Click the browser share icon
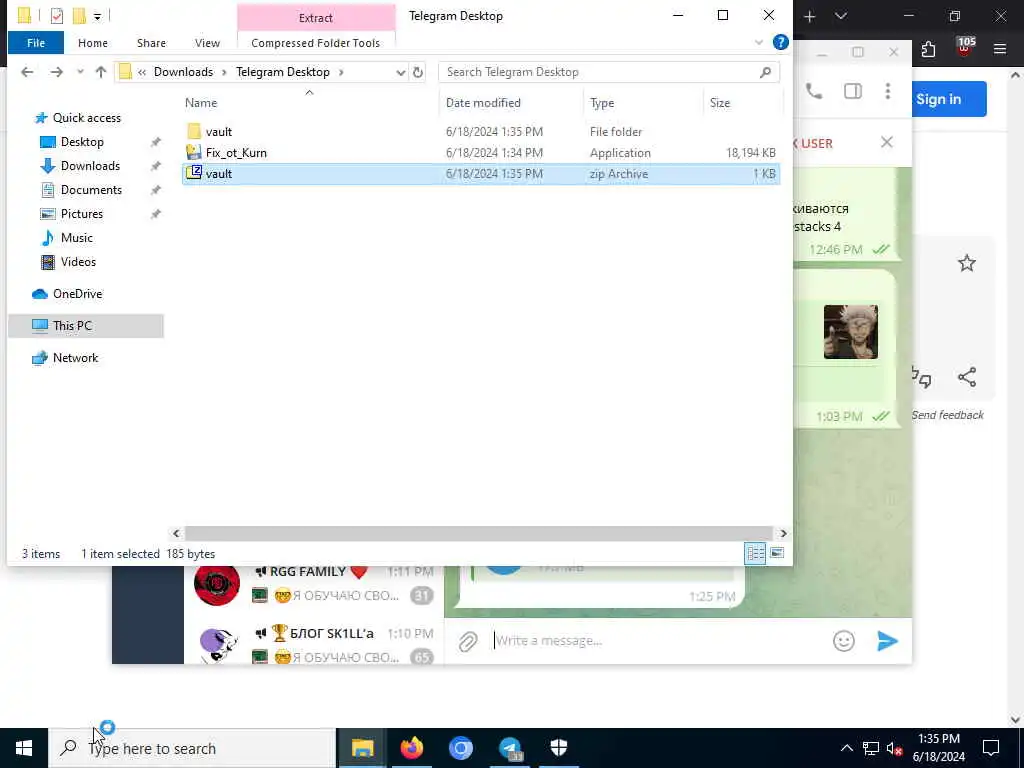This screenshot has width=1024, height=768. point(967,377)
